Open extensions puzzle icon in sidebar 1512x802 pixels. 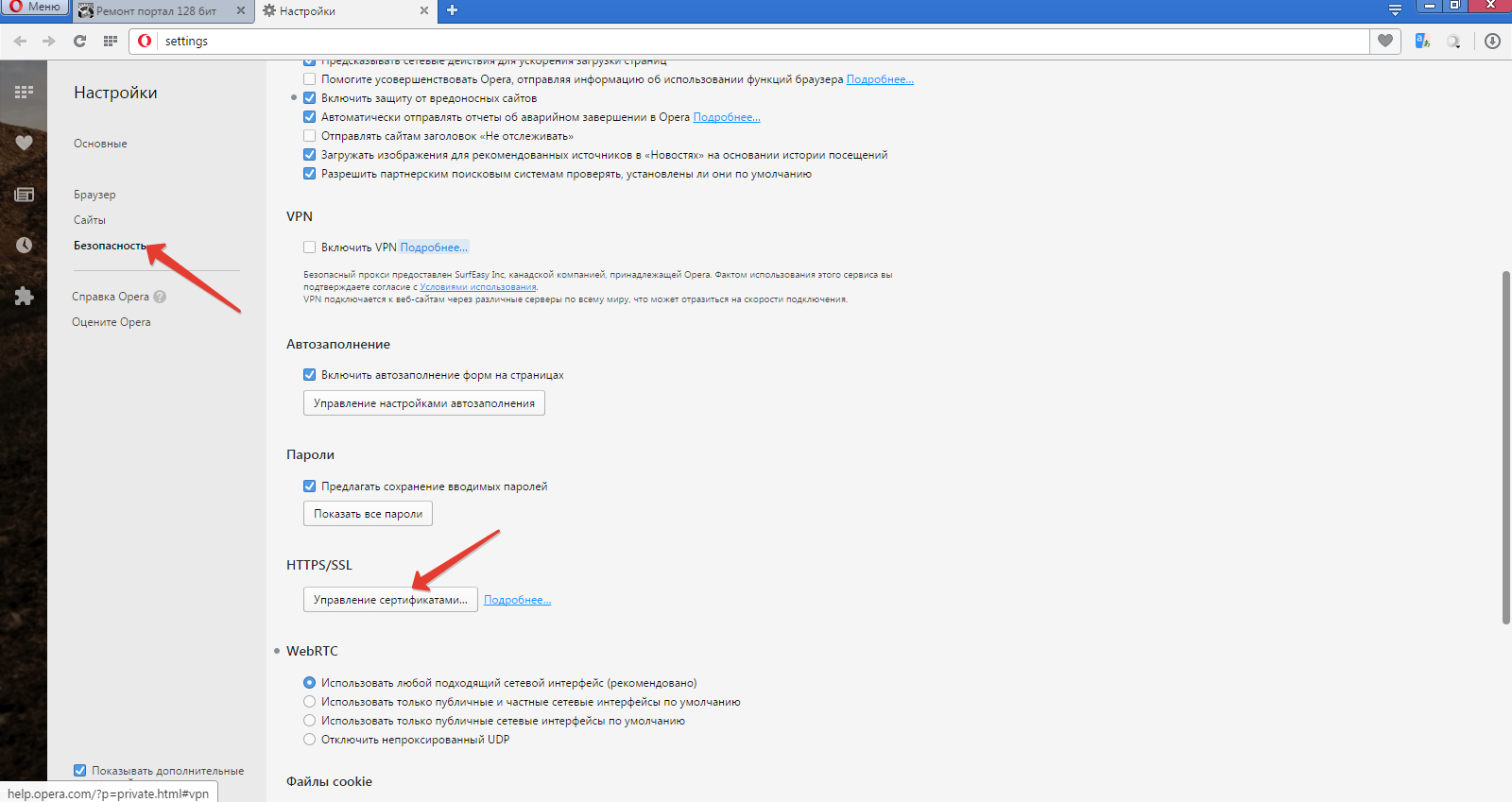tap(24, 297)
